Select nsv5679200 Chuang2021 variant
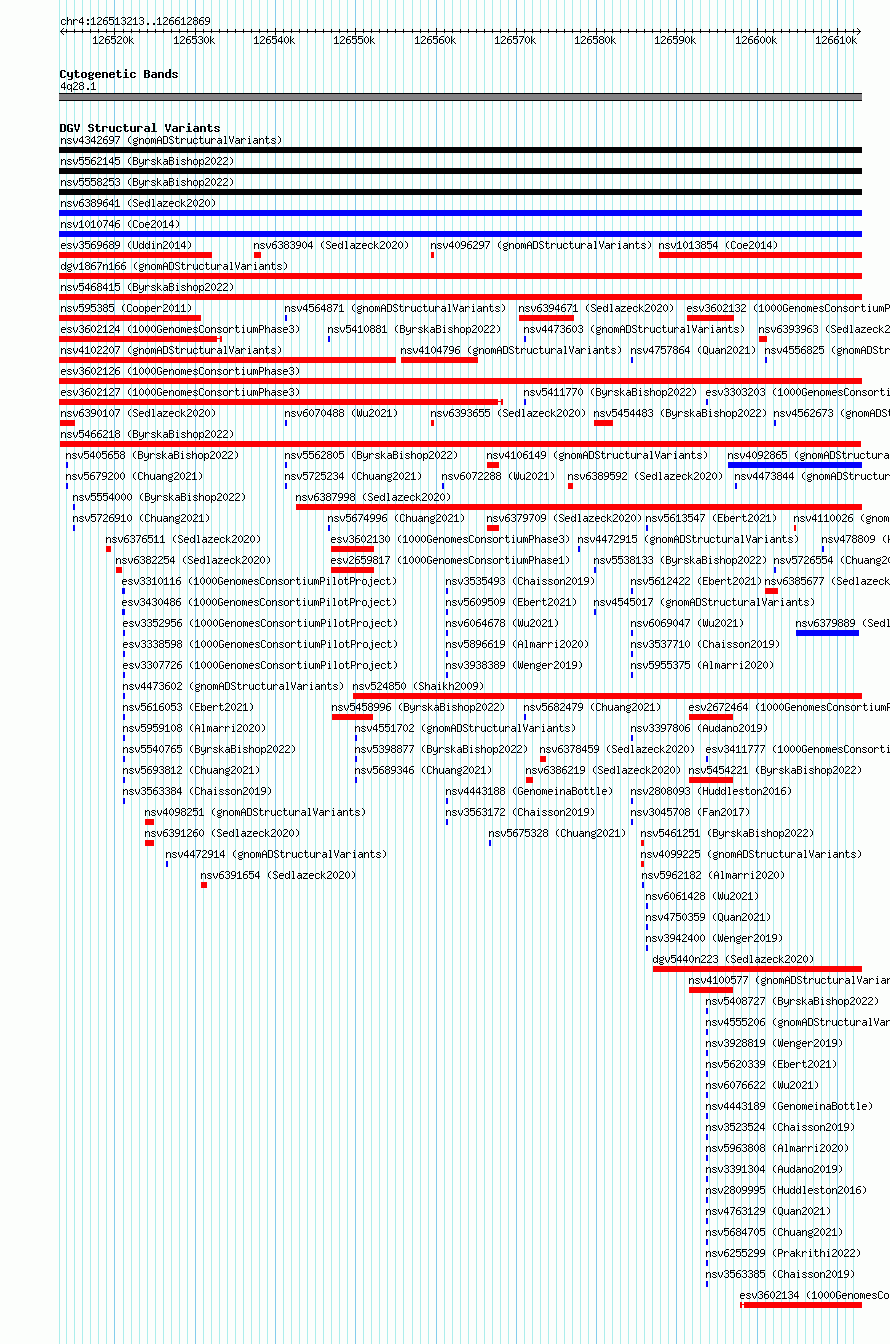This screenshot has width=890, height=1344. pos(134,476)
